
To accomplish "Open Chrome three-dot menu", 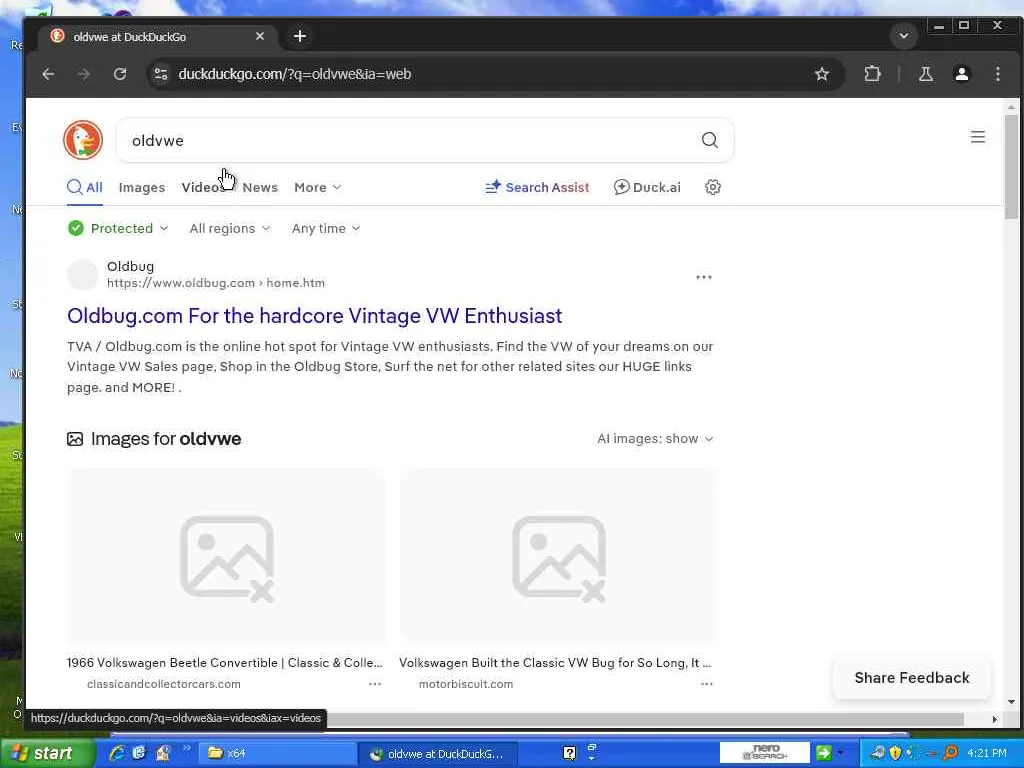I will coord(997,74).
